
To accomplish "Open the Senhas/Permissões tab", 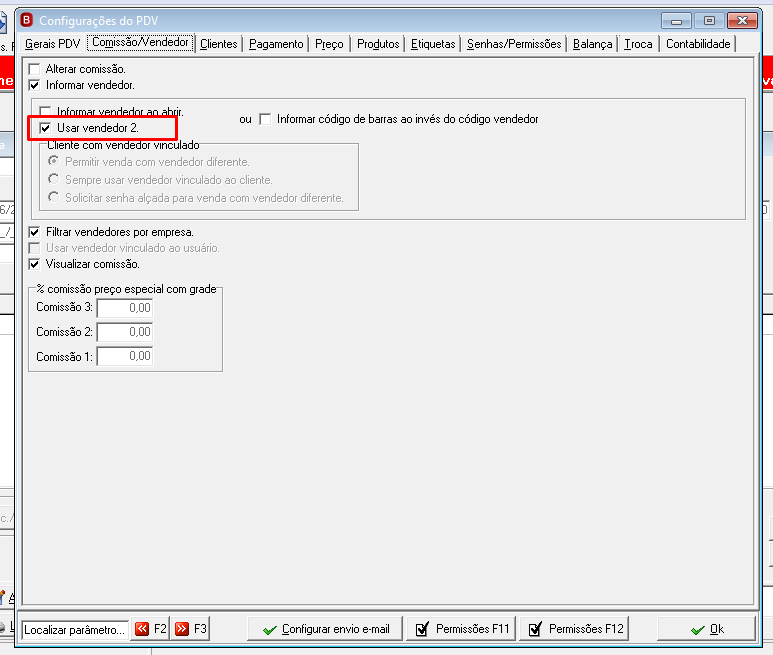I will [514, 44].
